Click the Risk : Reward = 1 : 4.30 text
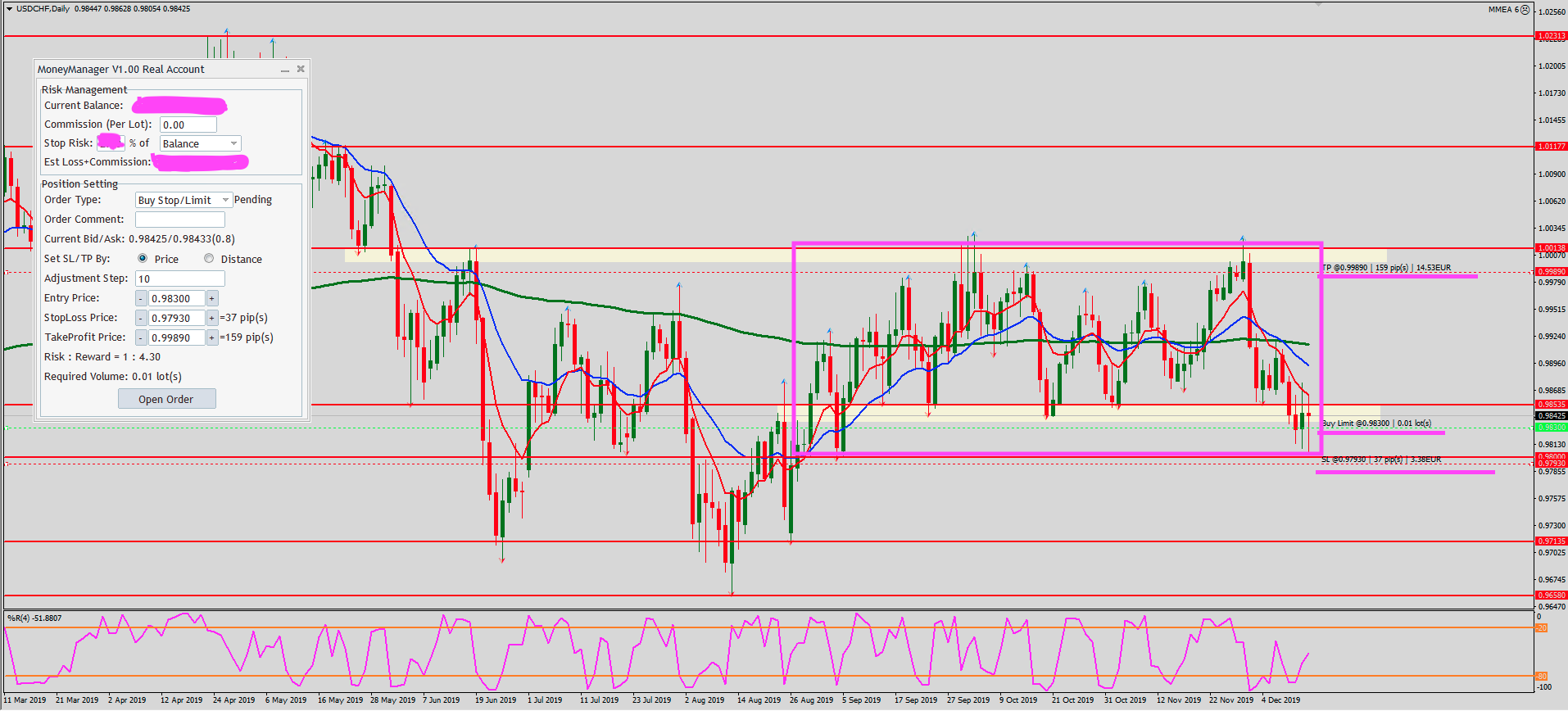 (102, 357)
